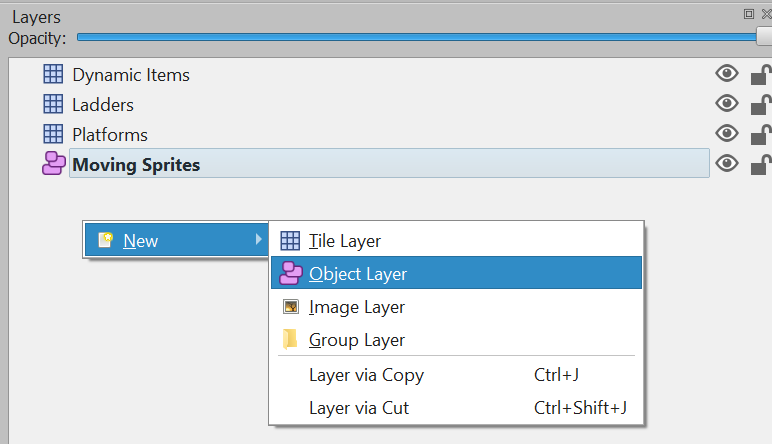Select Layer via Copy
Screen dimensions: 772x444
coord(456,375)
